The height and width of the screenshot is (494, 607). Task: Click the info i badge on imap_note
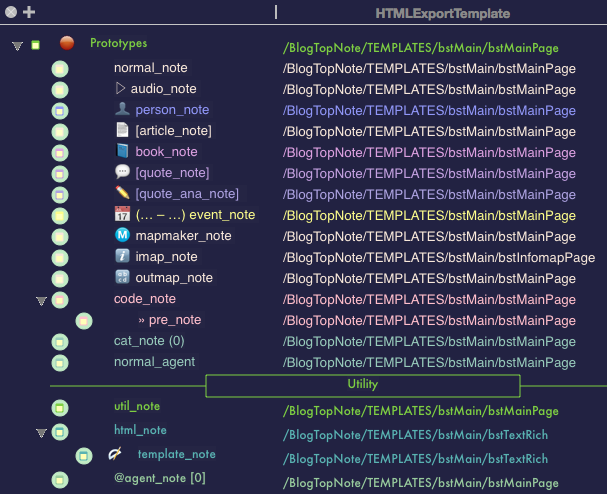pos(122,256)
